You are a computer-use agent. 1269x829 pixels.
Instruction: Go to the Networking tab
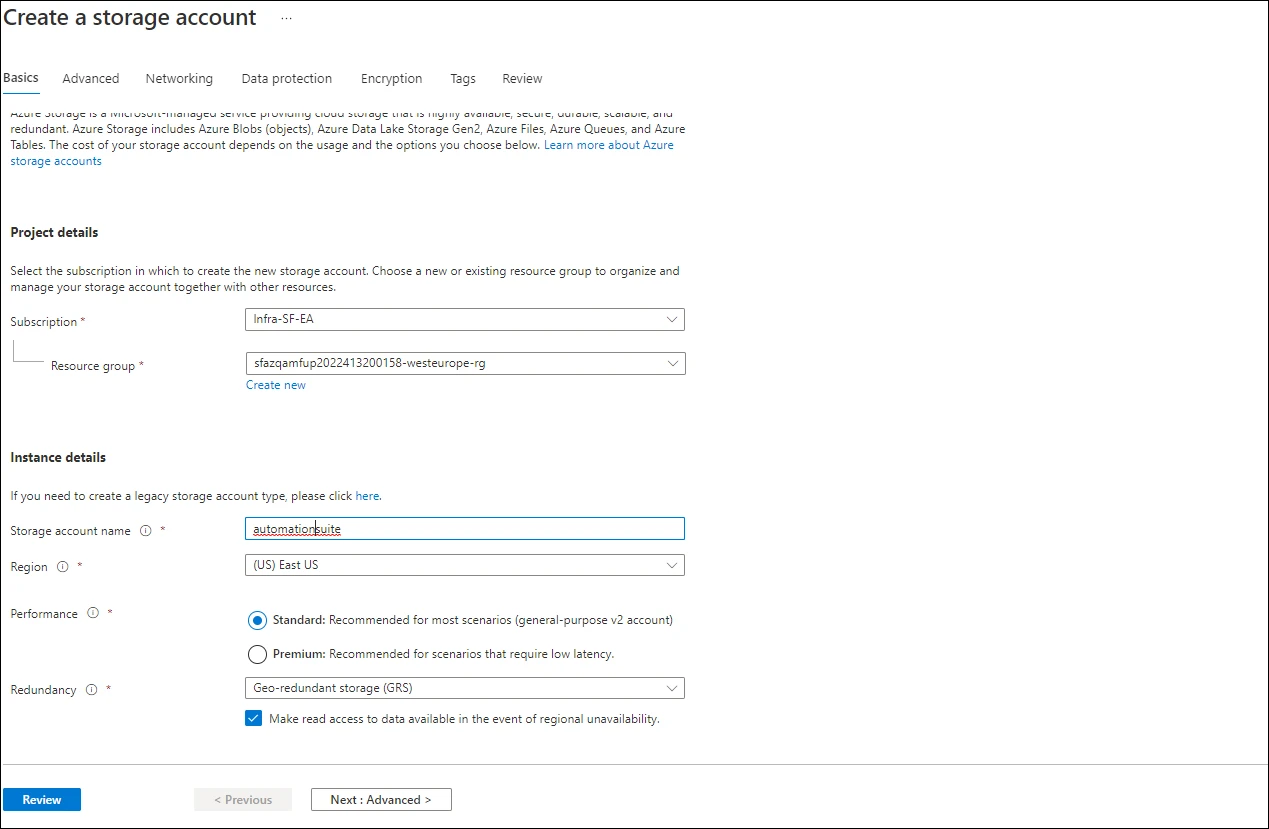(x=179, y=78)
